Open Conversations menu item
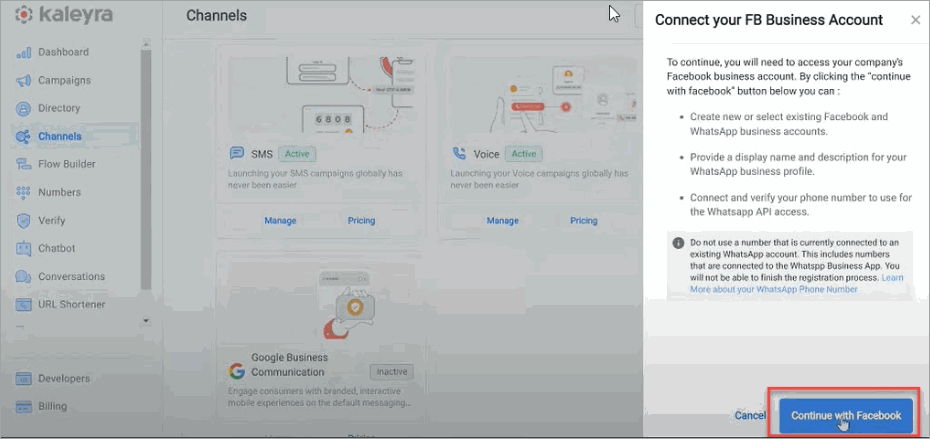 [72, 276]
